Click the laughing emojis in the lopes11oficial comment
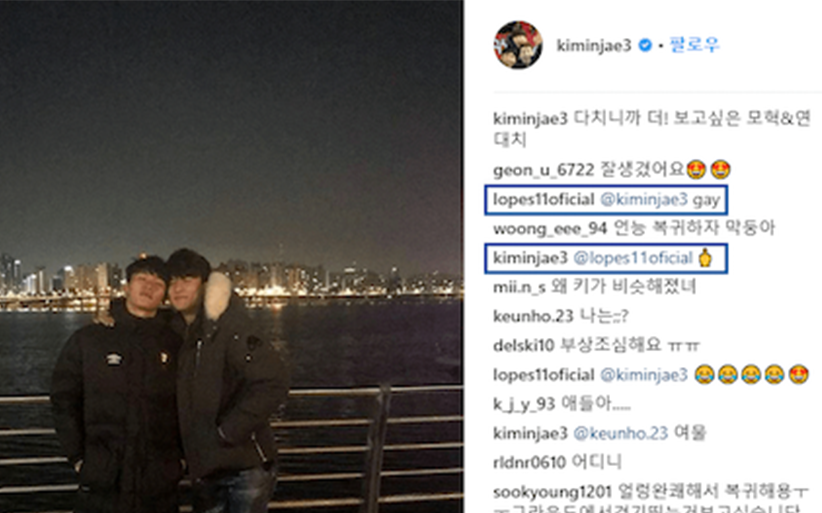 740,375
